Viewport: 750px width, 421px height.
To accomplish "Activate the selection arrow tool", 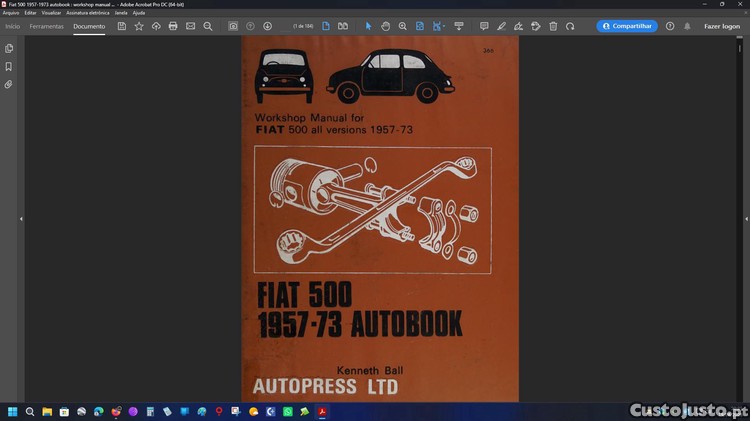I will (x=368, y=26).
